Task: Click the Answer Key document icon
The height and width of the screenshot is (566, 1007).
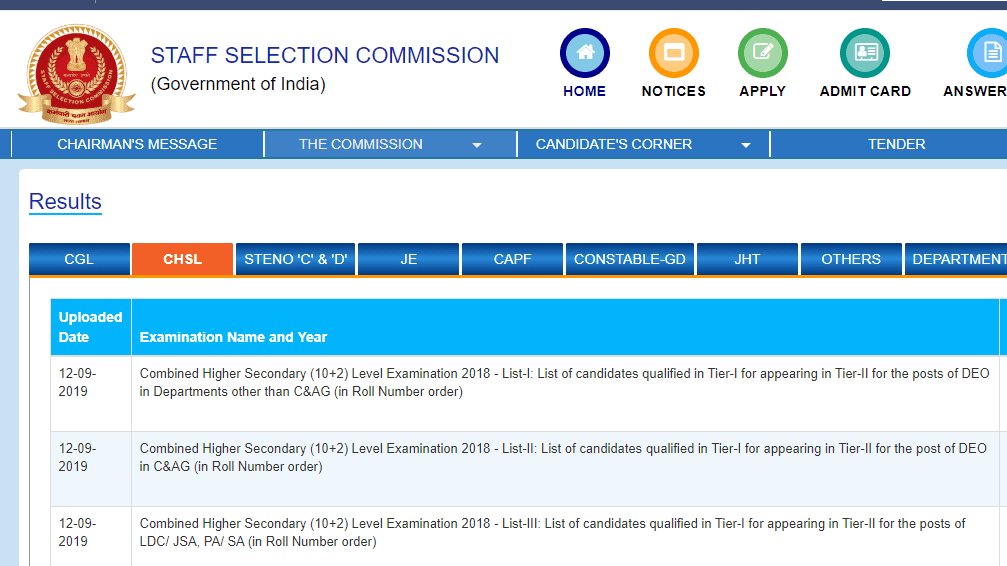Action: pos(989,54)
